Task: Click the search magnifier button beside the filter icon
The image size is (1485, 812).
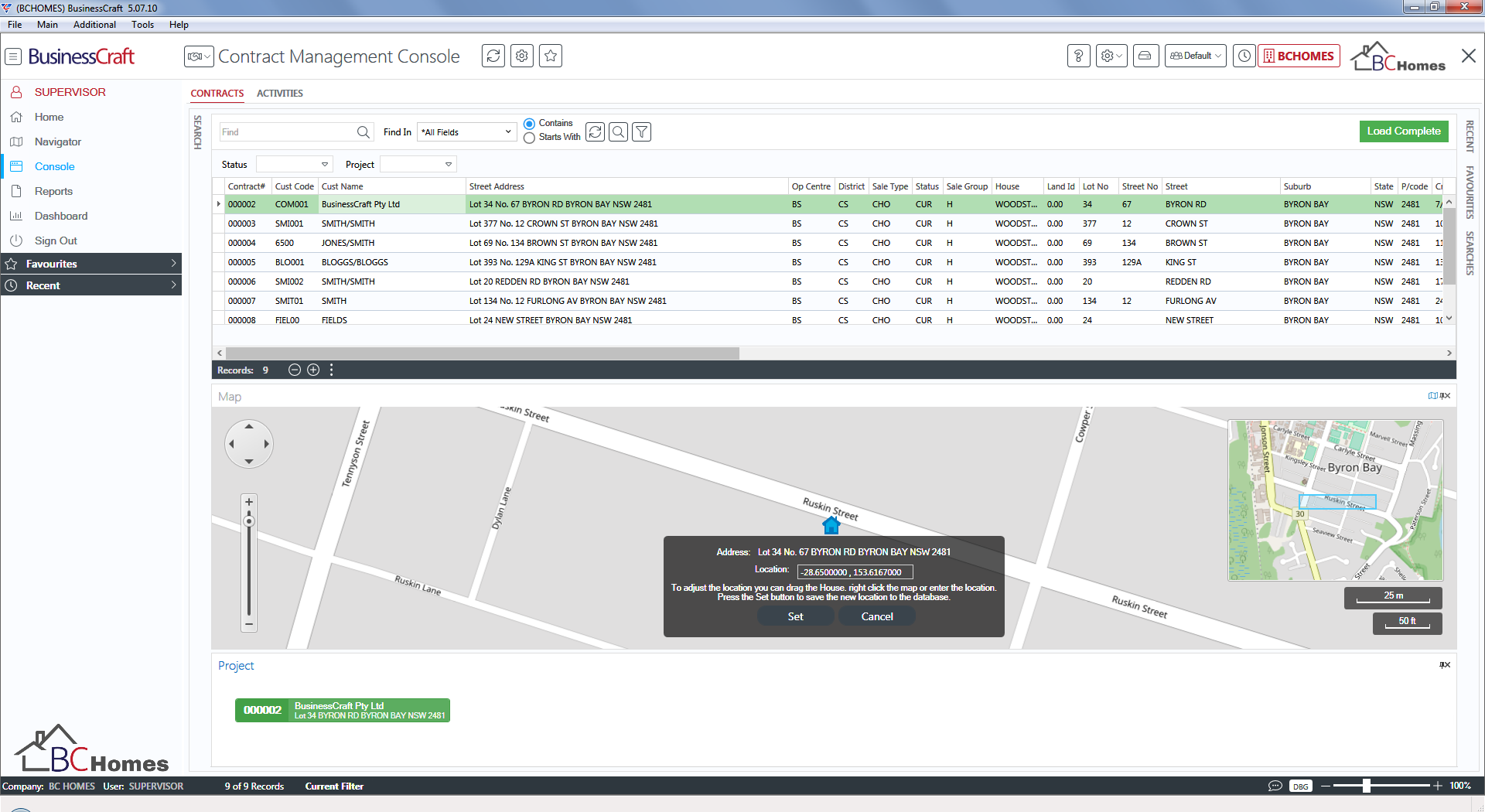Action: (618, 132)
